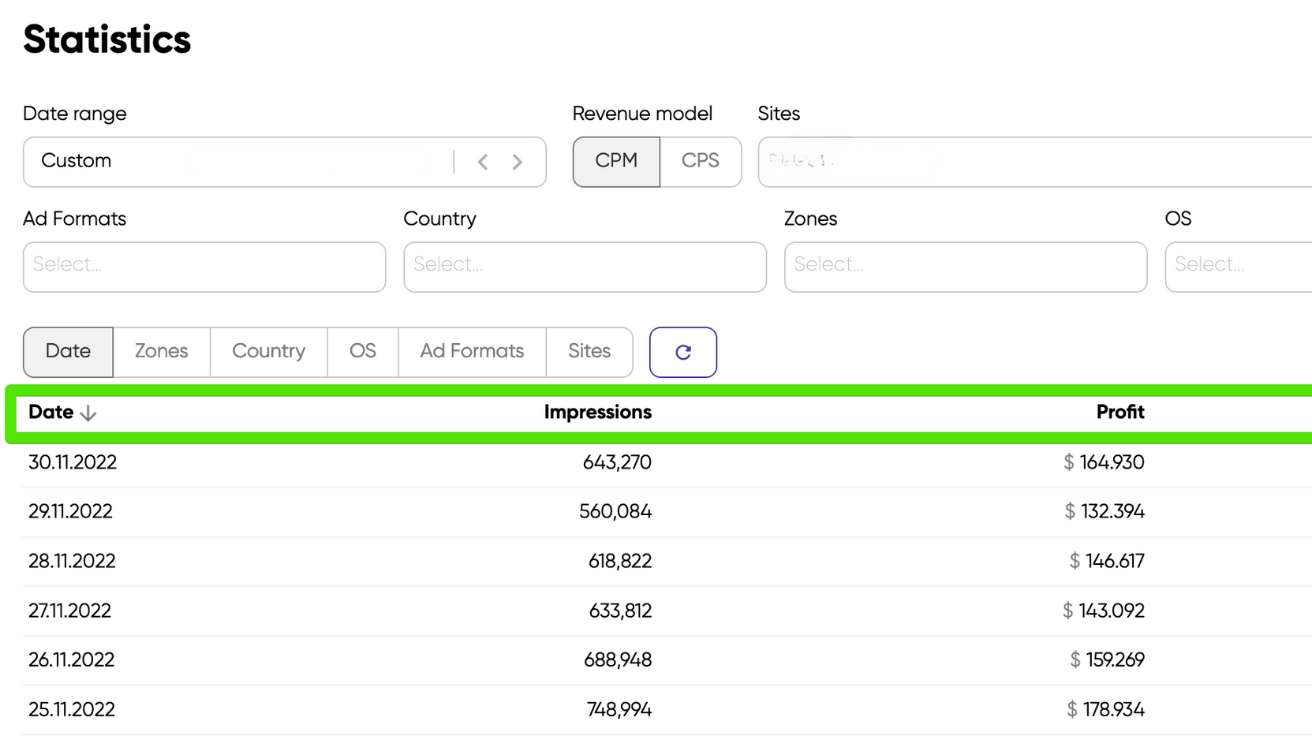Open the OS filter dropdown
1312x736 pixels.
point(1238,266)
